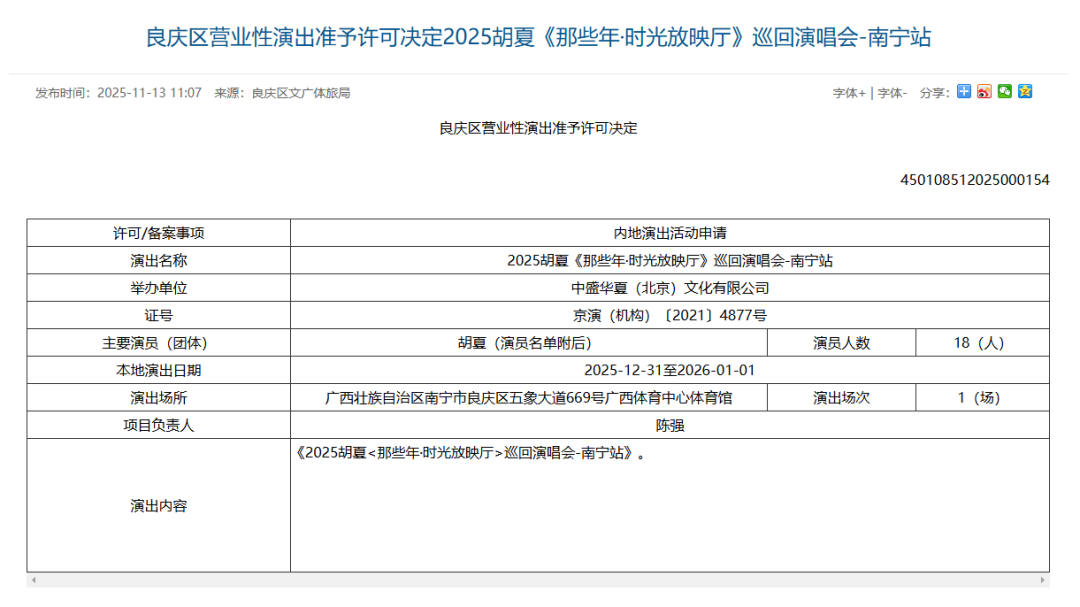
Task: Share to Qzone using star icon
Action: pos(1025,92)
